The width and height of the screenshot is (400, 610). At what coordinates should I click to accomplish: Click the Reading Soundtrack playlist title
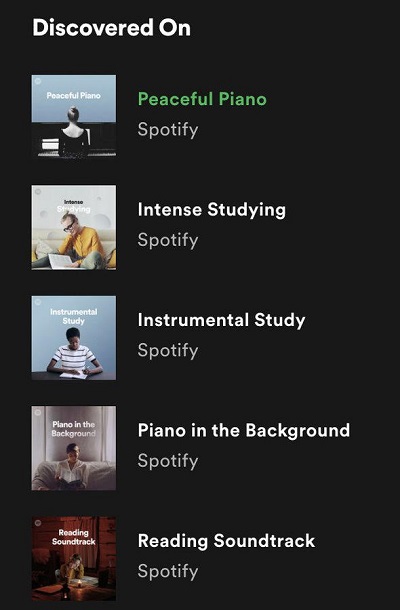226,541
